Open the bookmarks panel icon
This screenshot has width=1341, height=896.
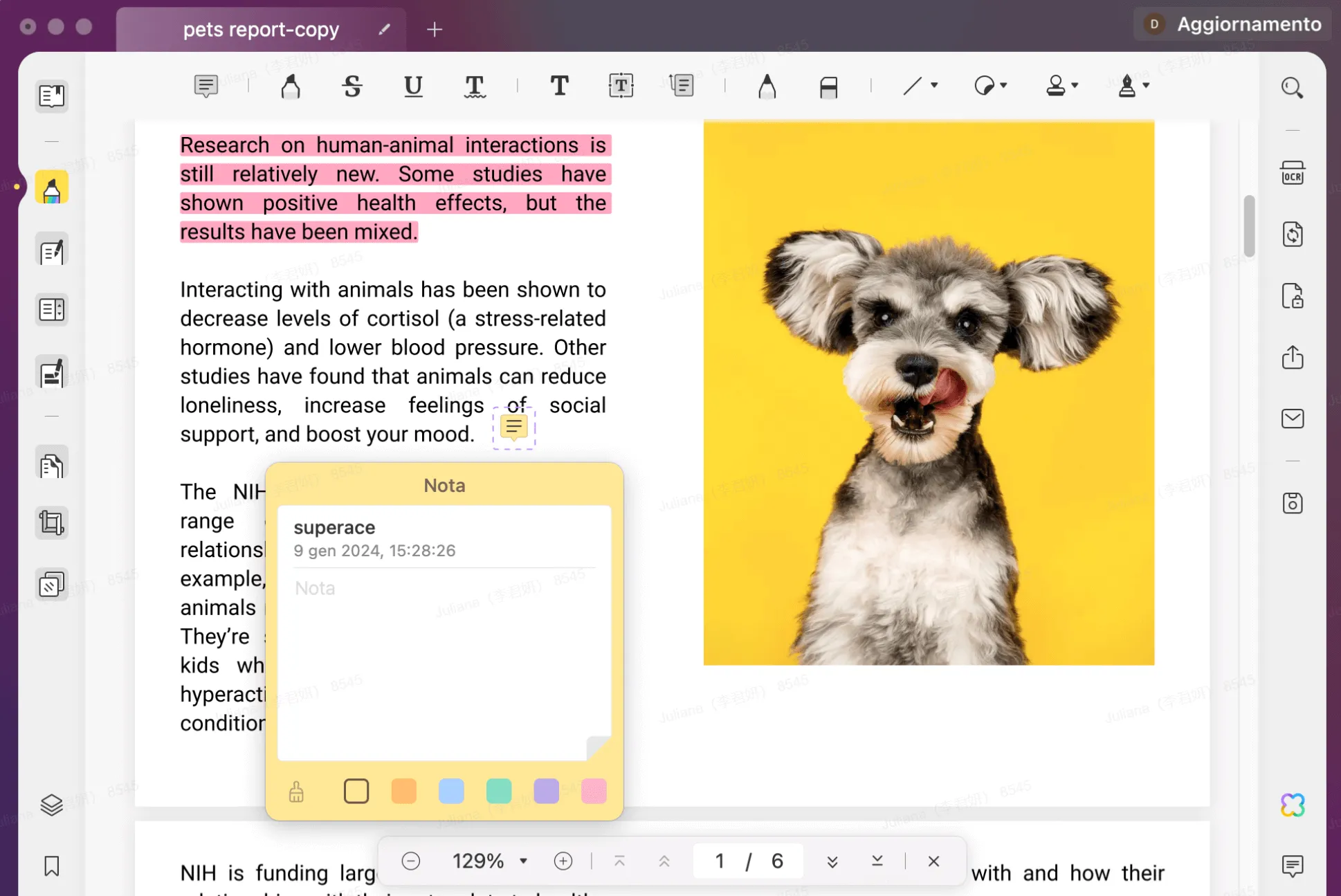[x=52, y=866]
